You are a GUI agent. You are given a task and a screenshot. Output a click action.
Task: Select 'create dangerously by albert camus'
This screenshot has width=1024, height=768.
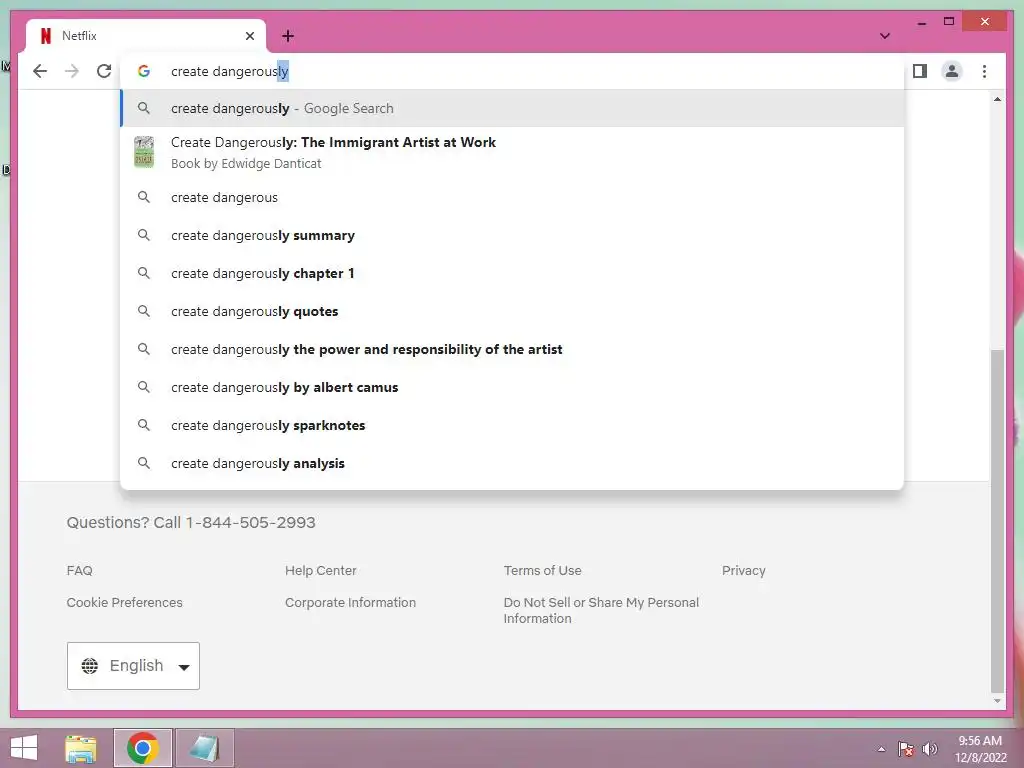(x=513, y=387)
